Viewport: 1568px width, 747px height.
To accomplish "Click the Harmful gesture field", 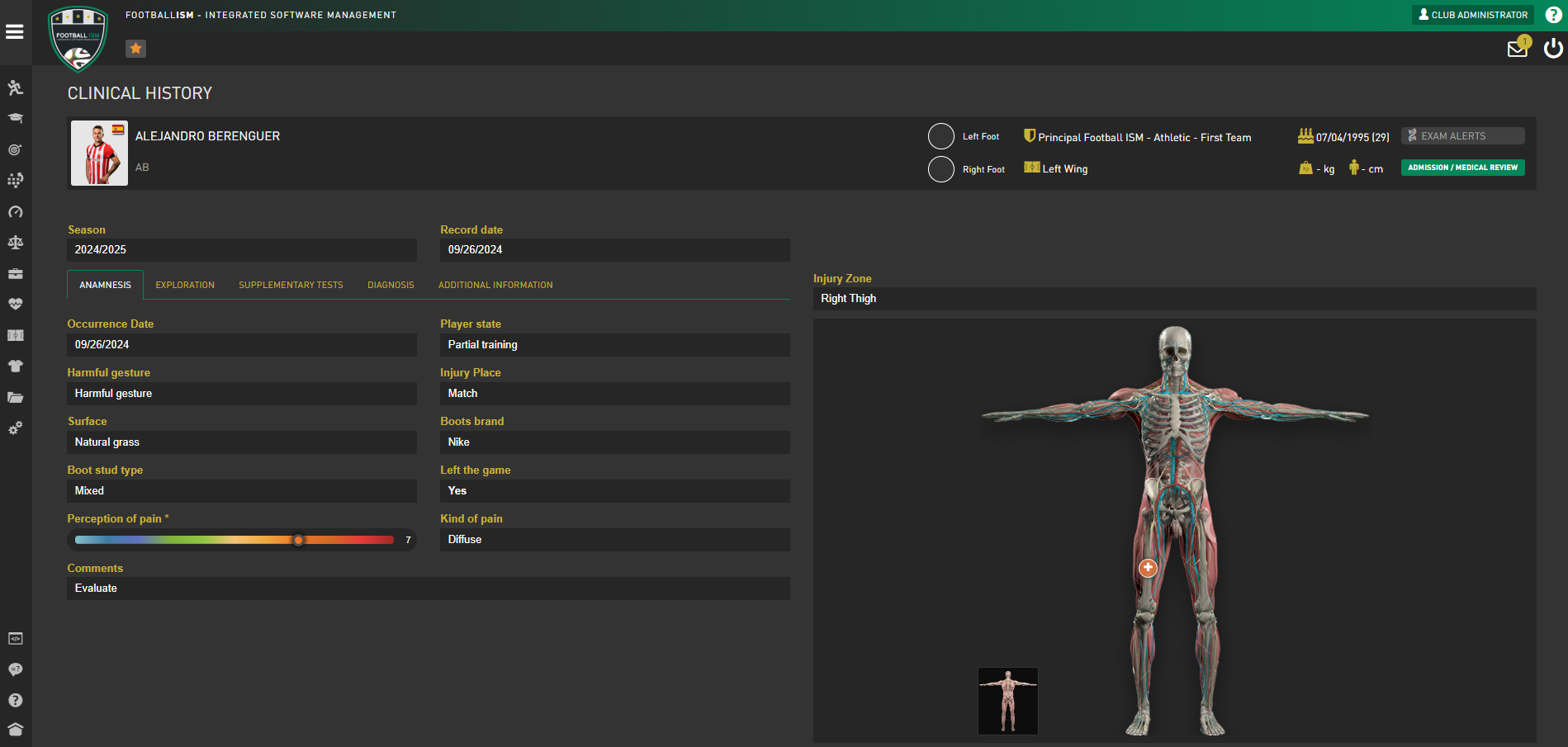I will click(242, 394).
